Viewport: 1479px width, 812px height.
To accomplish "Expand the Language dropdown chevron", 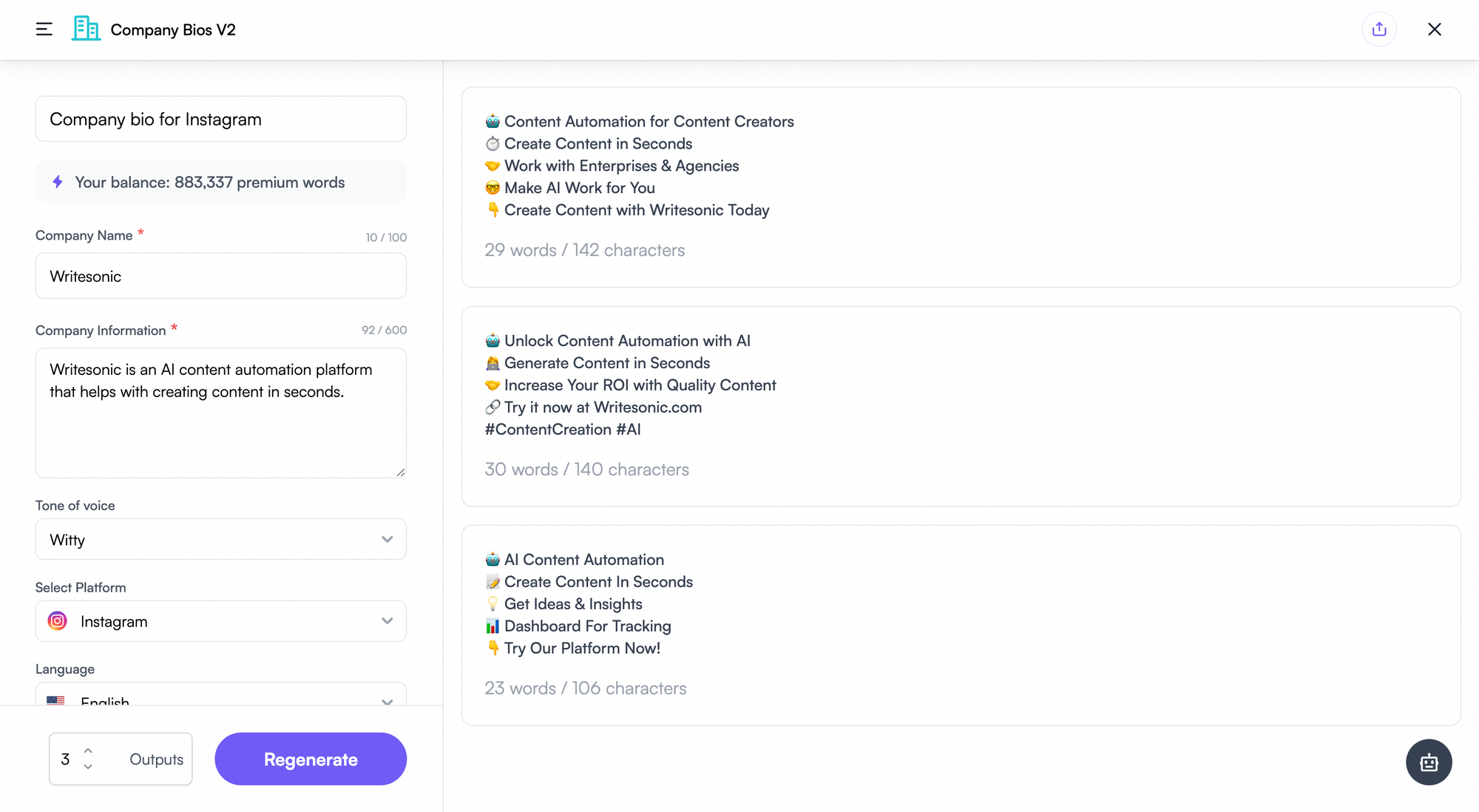I will click(387, 700).
